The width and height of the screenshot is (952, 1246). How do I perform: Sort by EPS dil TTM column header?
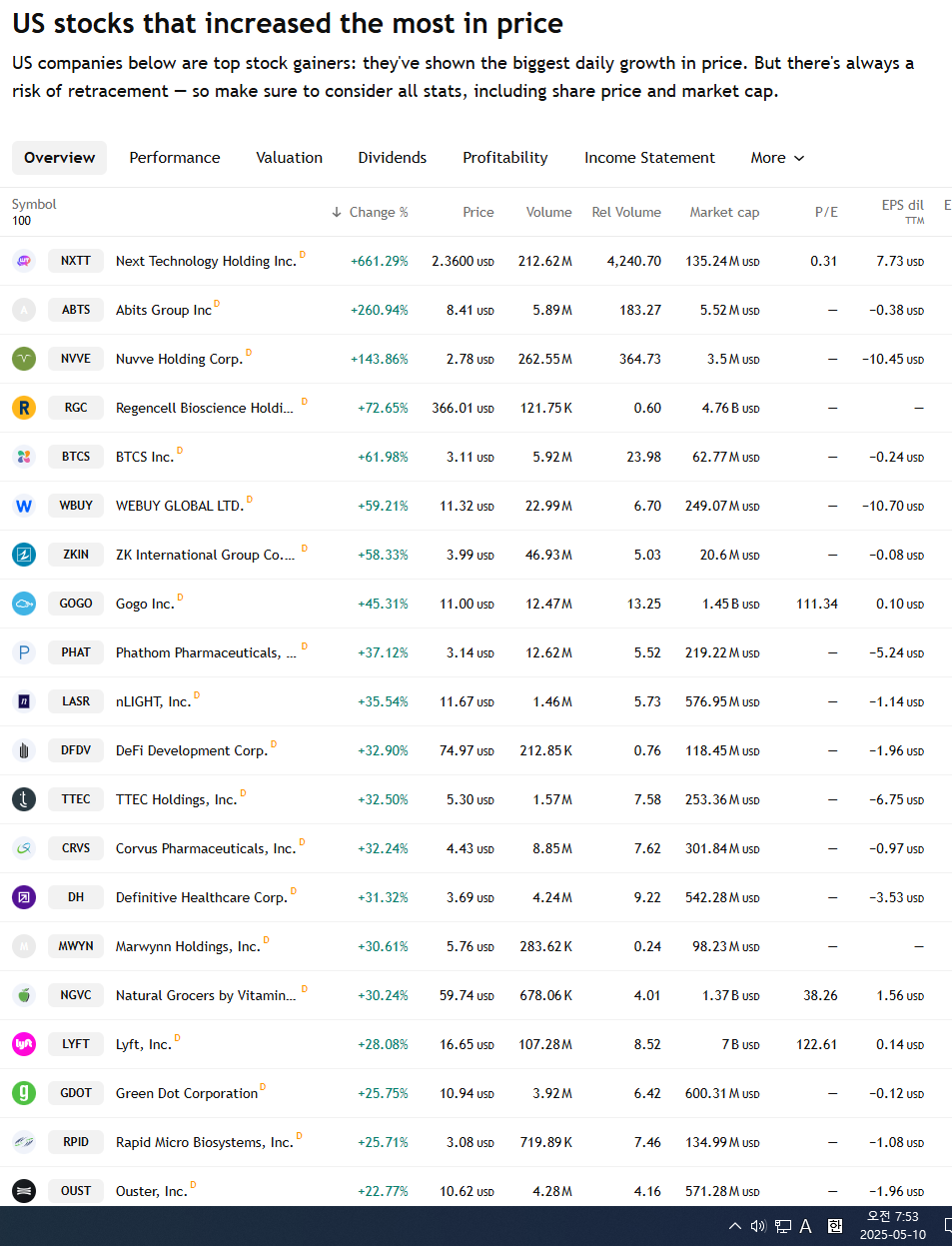903,211
